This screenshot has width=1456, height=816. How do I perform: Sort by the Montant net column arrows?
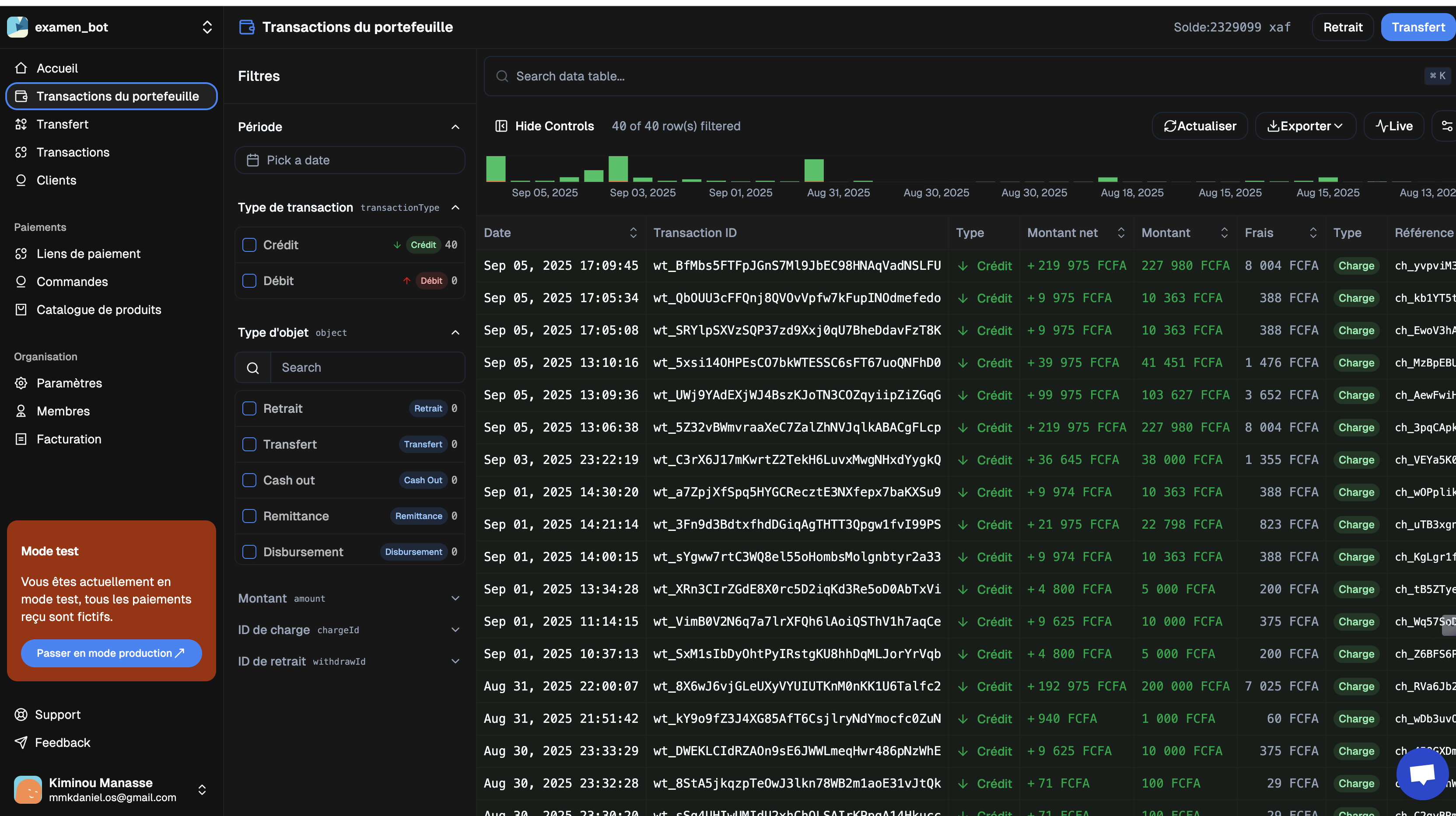(x=1121, y=233)
